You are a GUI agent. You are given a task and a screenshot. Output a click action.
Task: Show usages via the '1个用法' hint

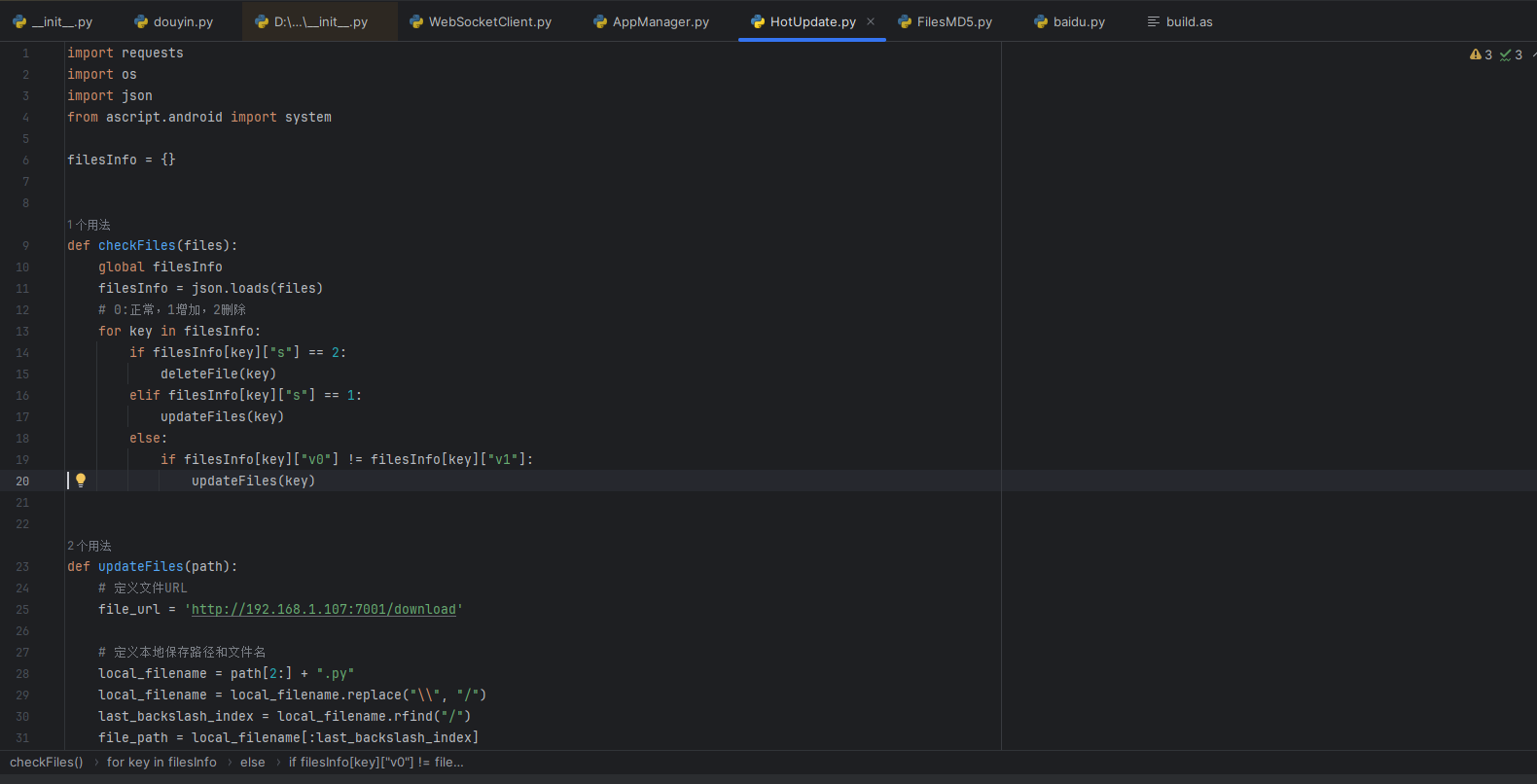(89, 225)
